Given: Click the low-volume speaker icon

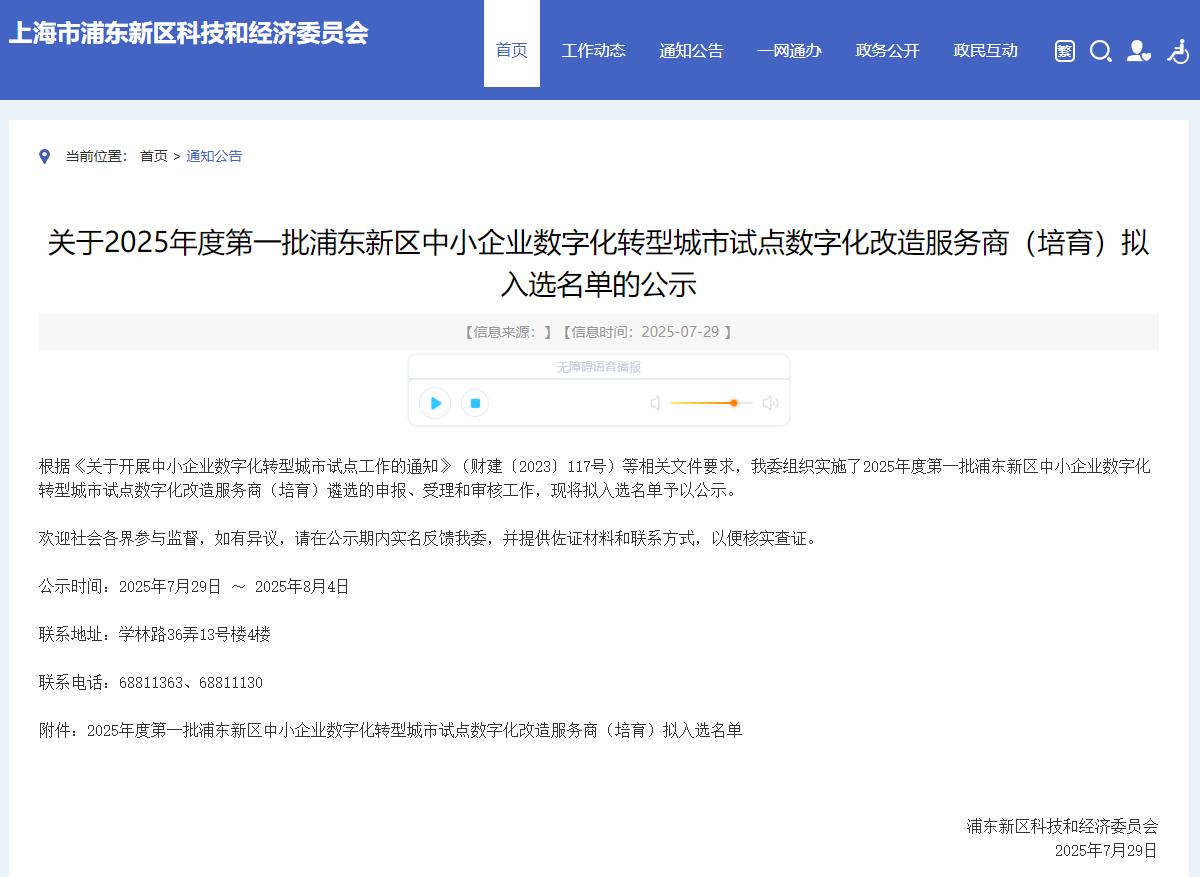Looking at the screenshot, I should tap(655, 403).
